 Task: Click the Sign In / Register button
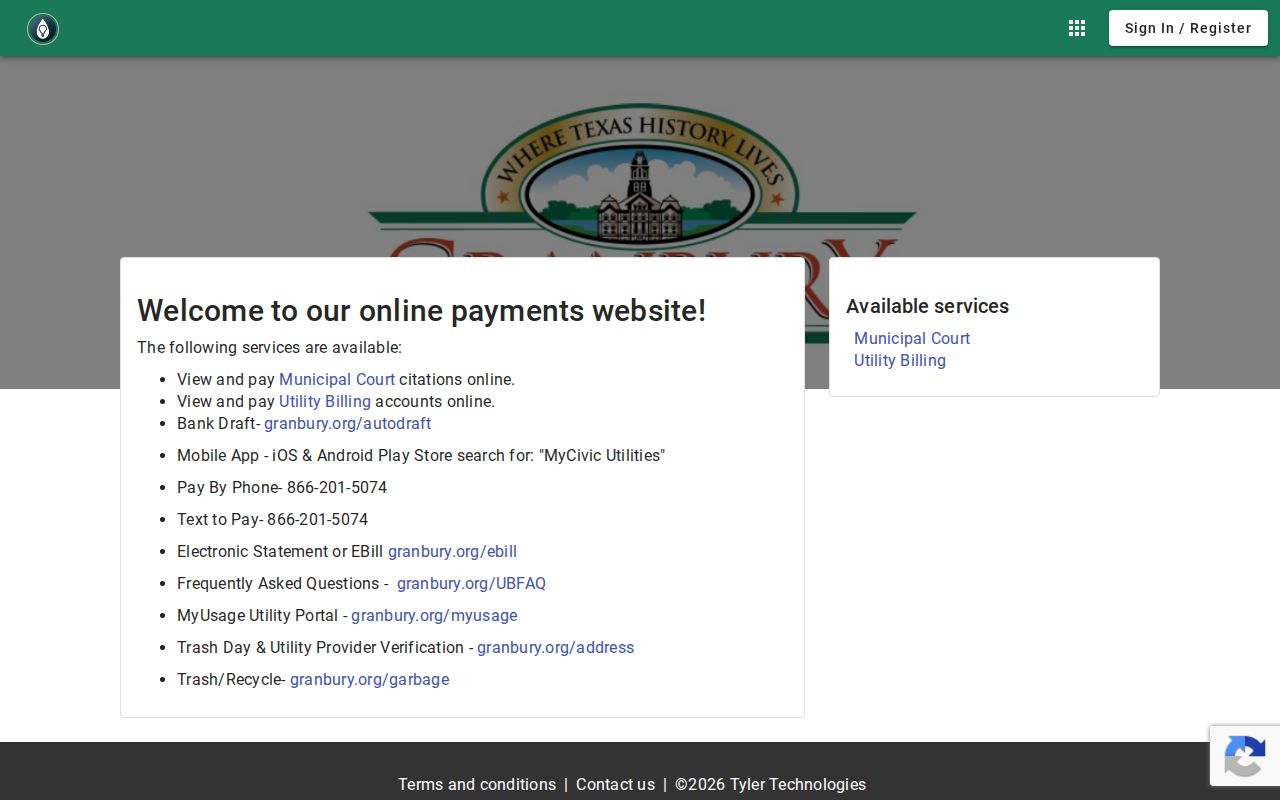point(1188,28)
